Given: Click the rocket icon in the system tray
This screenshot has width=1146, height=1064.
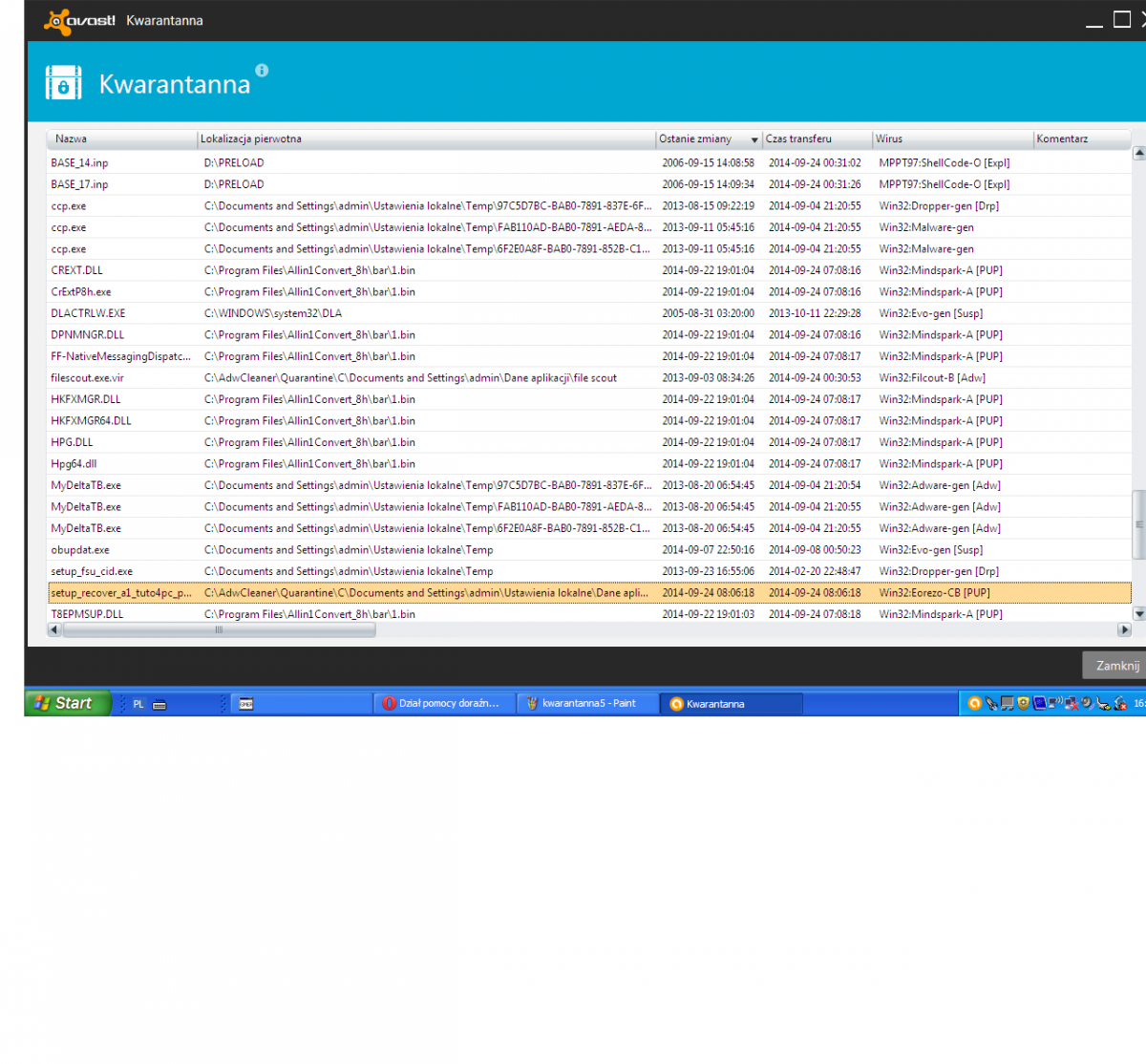Looking at the screenshot, I should [x=991, y=704].
